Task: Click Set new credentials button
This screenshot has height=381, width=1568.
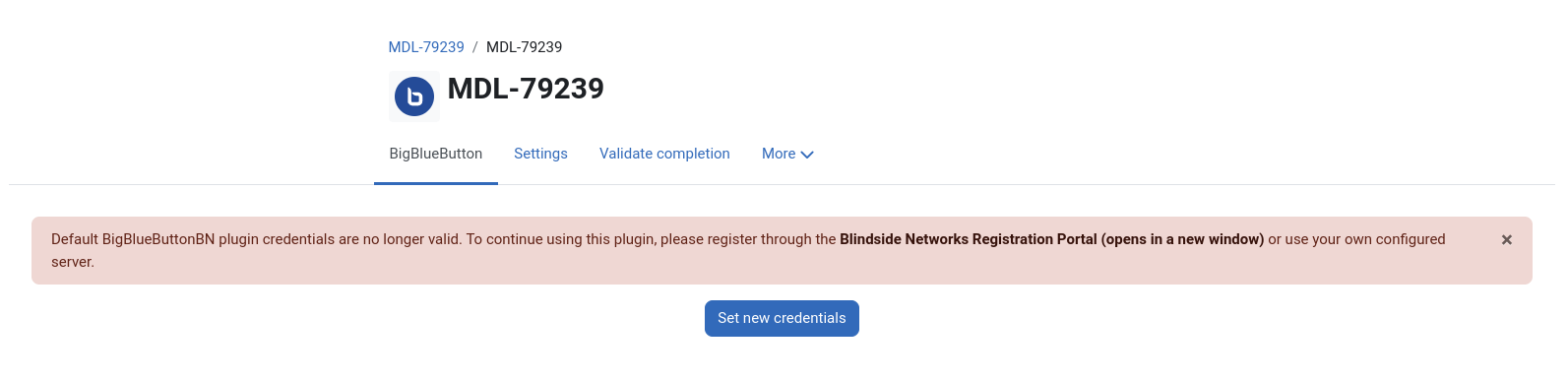Action: coord(782,318)
